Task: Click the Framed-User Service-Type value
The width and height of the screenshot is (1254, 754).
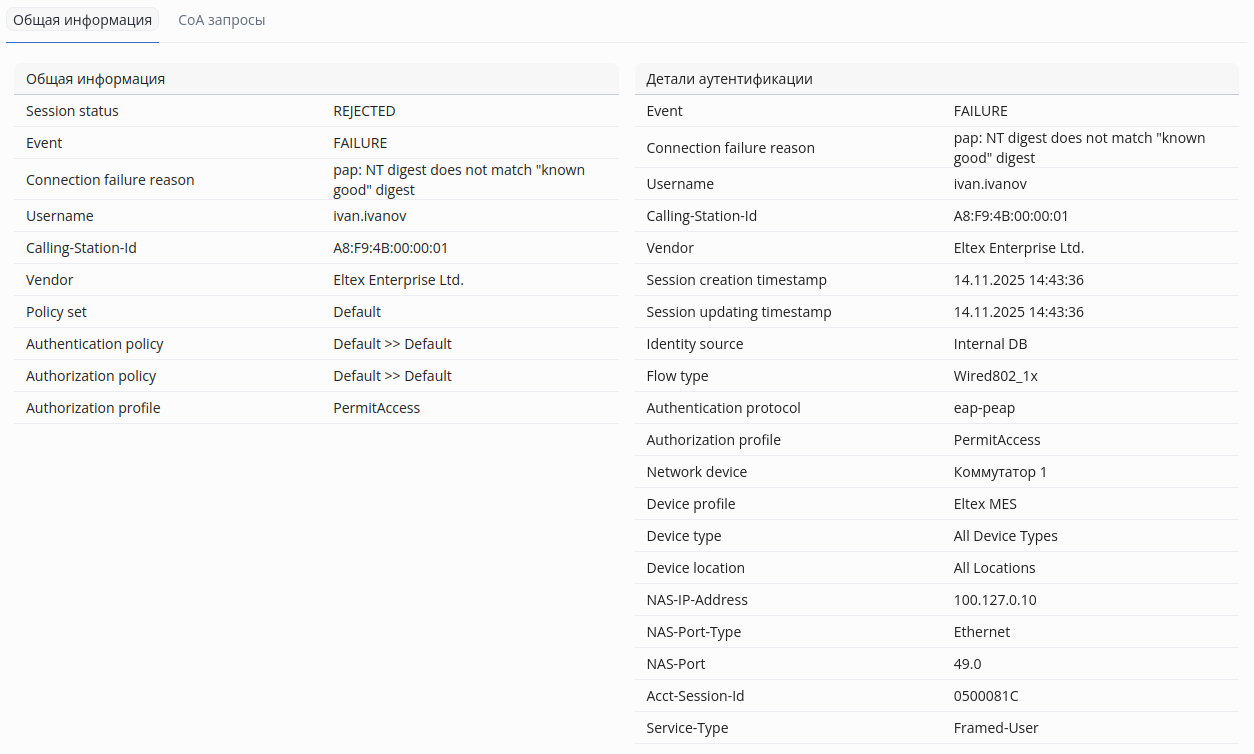Action: [x=996, y=728]
